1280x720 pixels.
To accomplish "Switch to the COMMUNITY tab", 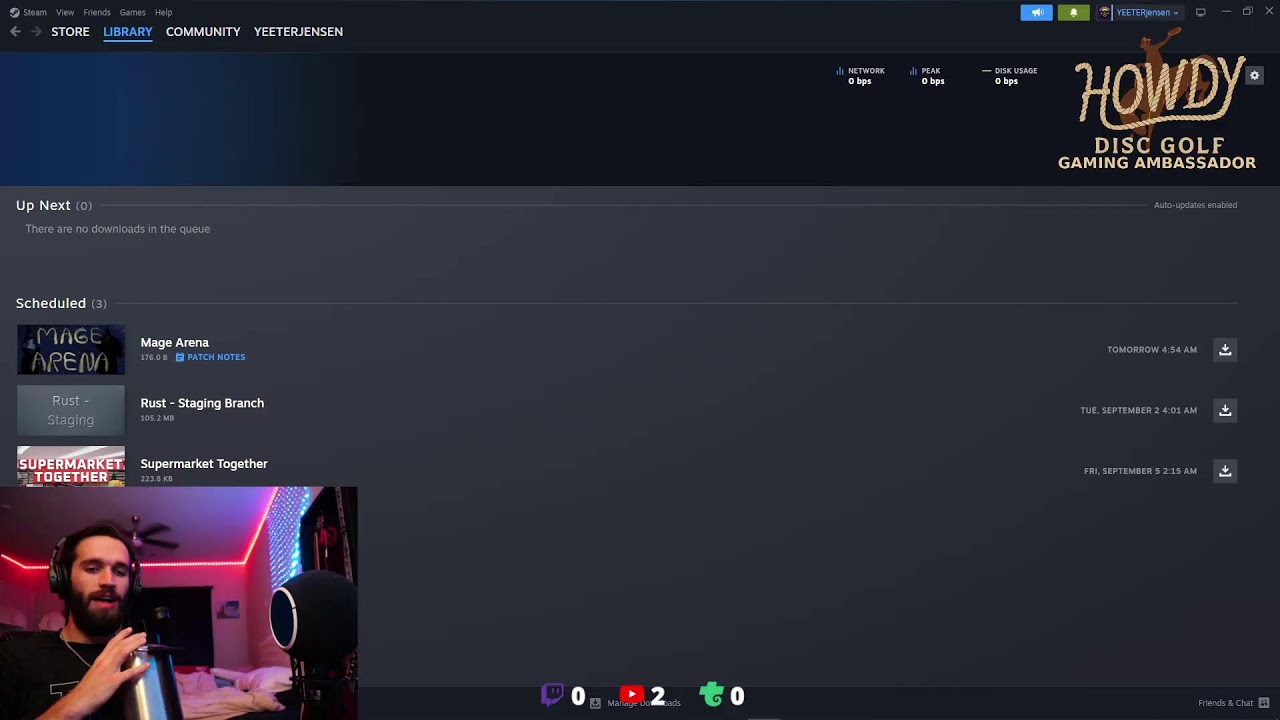I will (203, 32).
